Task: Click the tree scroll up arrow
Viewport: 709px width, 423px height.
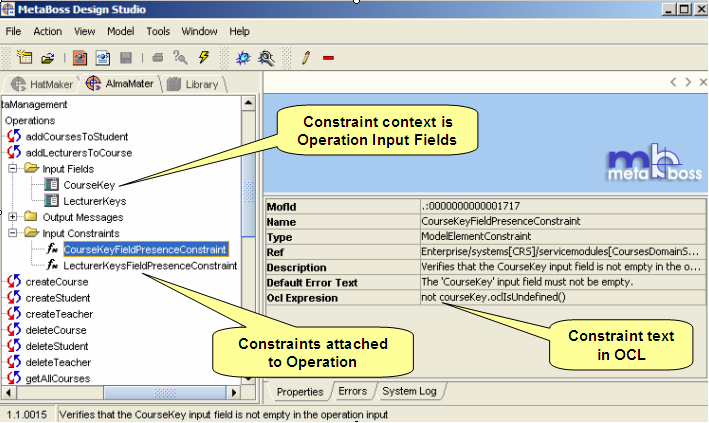Action: pos(248,103)
